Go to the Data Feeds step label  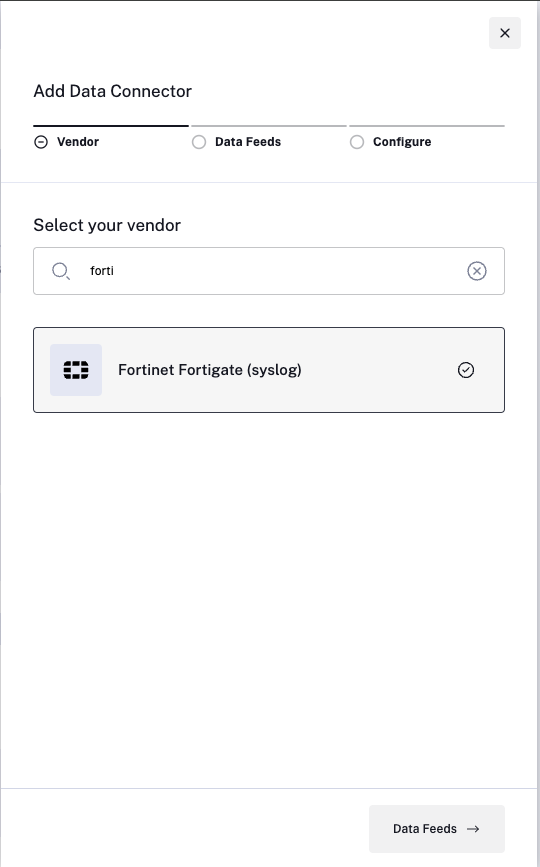click(x=248, y=142)
